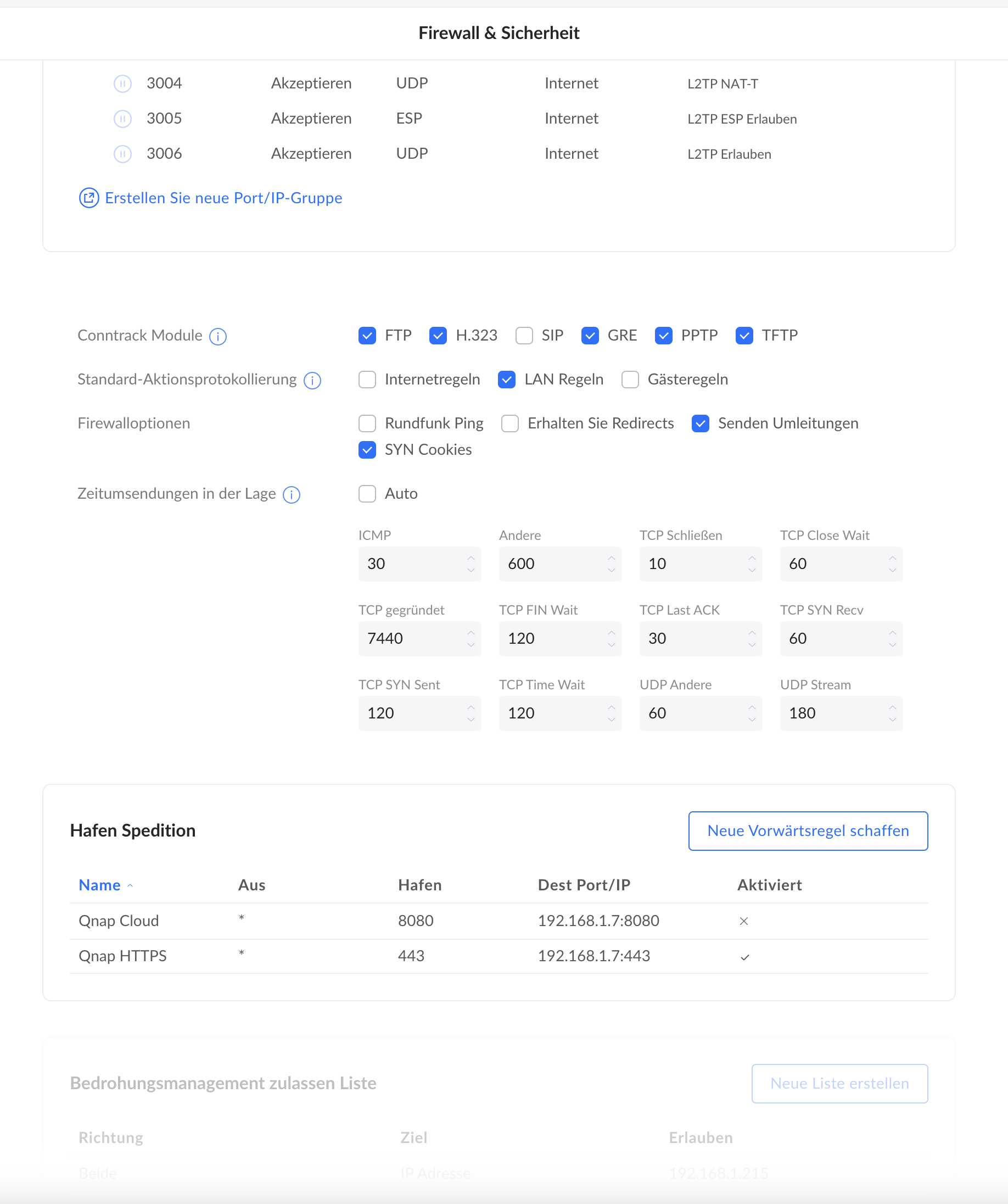Viewport: 1008px width, 1204px height.
Task: Click the Richtung column header
Action: [x=111, y=1138]
